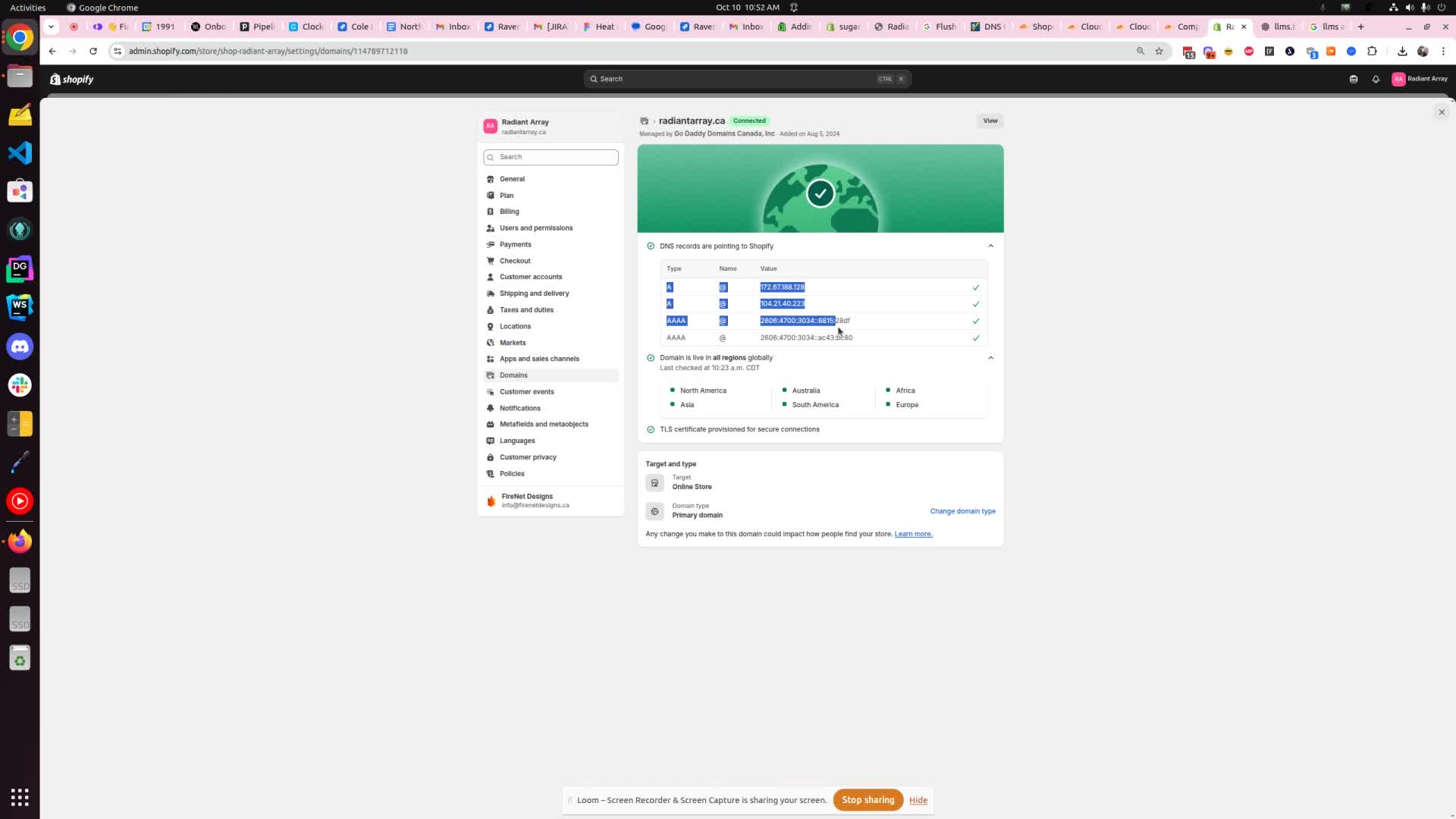Viewport: 1456px width, 819px height.
Task: Click the Domain type icon
Action: pos(654,511)
